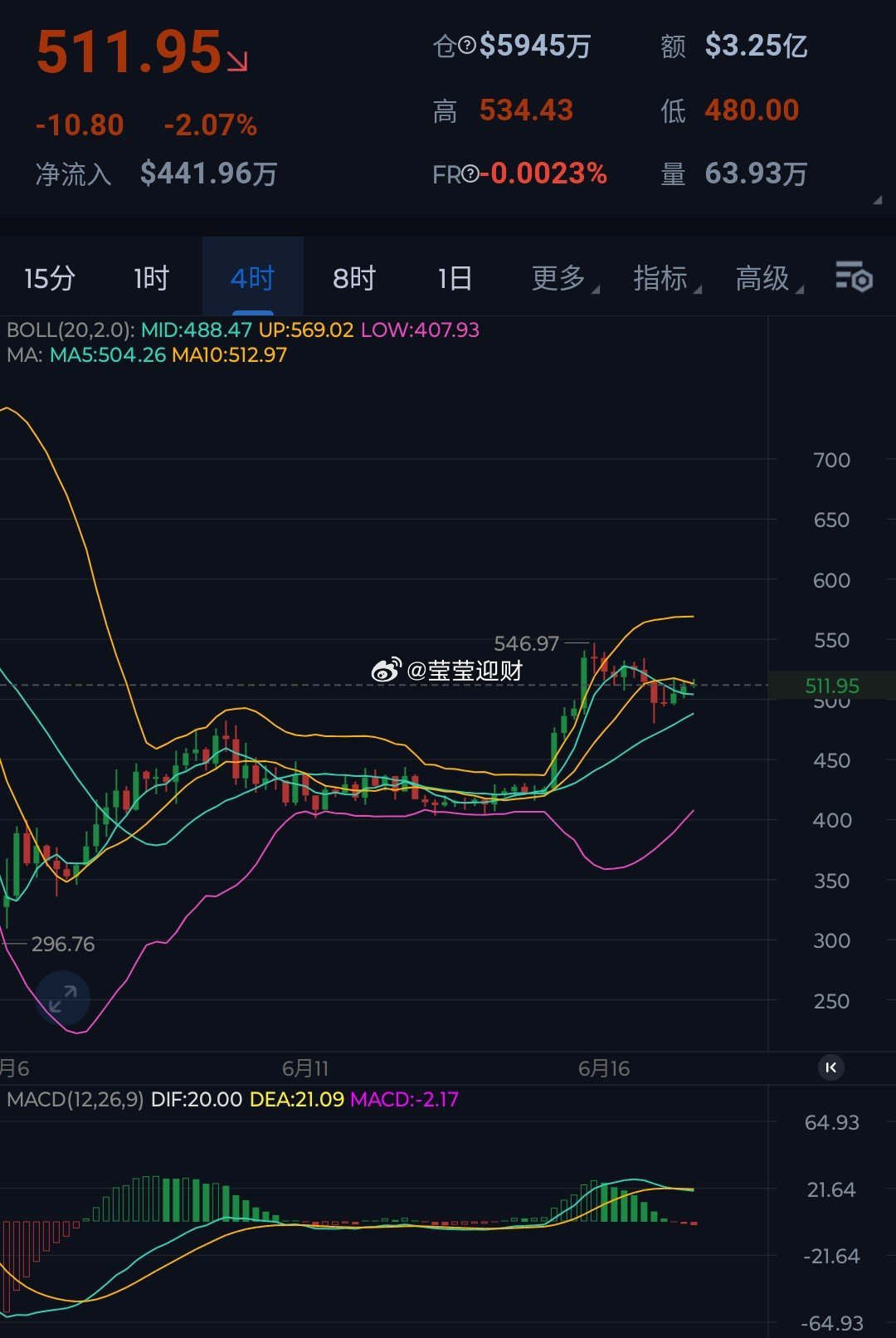Switch to the 1日 timeframe
The width and height of the screenshot is (896, 1338).
click(x=455, y=278)
